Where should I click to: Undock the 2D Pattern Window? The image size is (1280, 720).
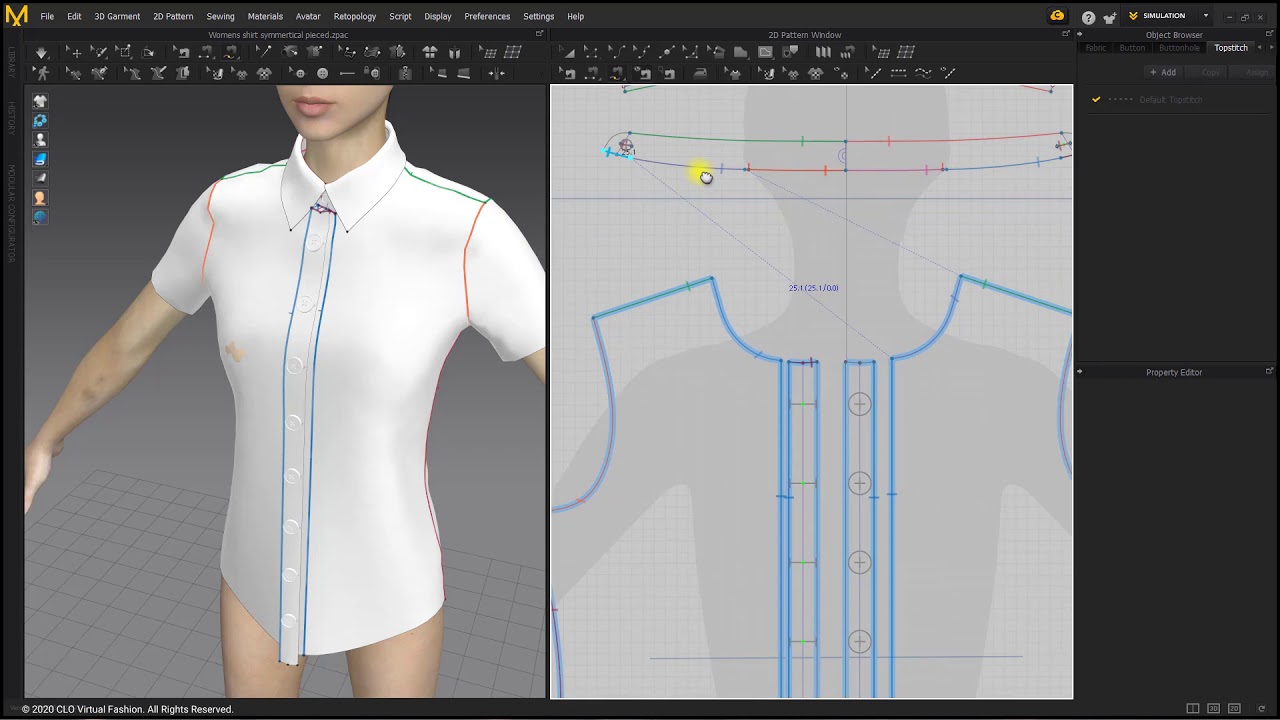coord(1066,34)
